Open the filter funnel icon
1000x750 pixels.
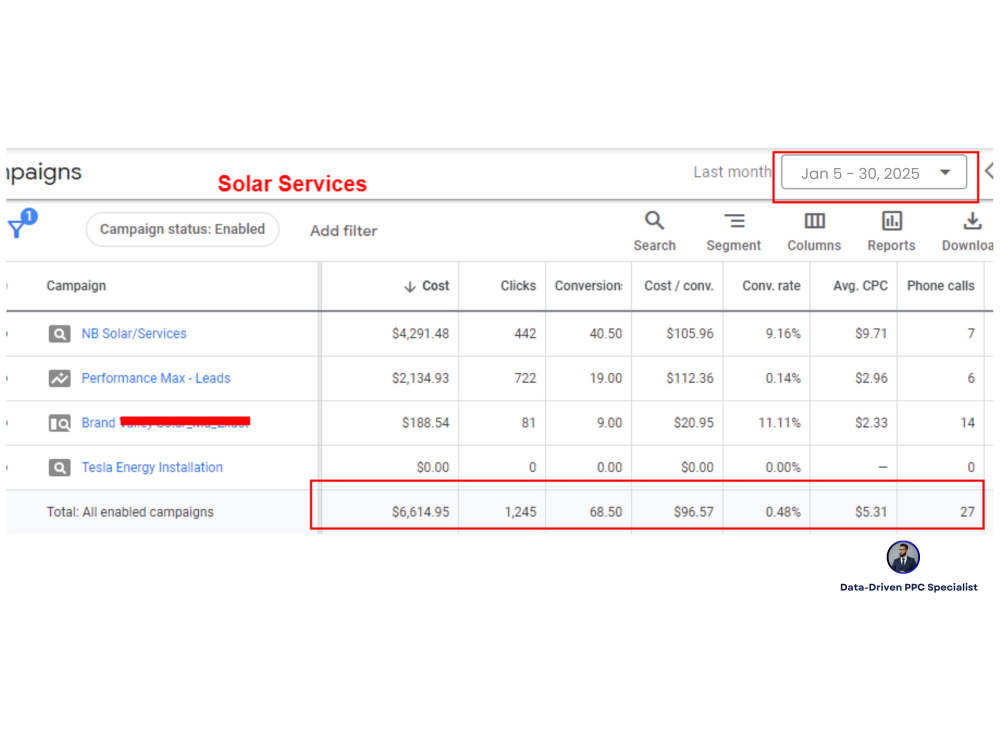pyautogui.click(x=17, y=228)
